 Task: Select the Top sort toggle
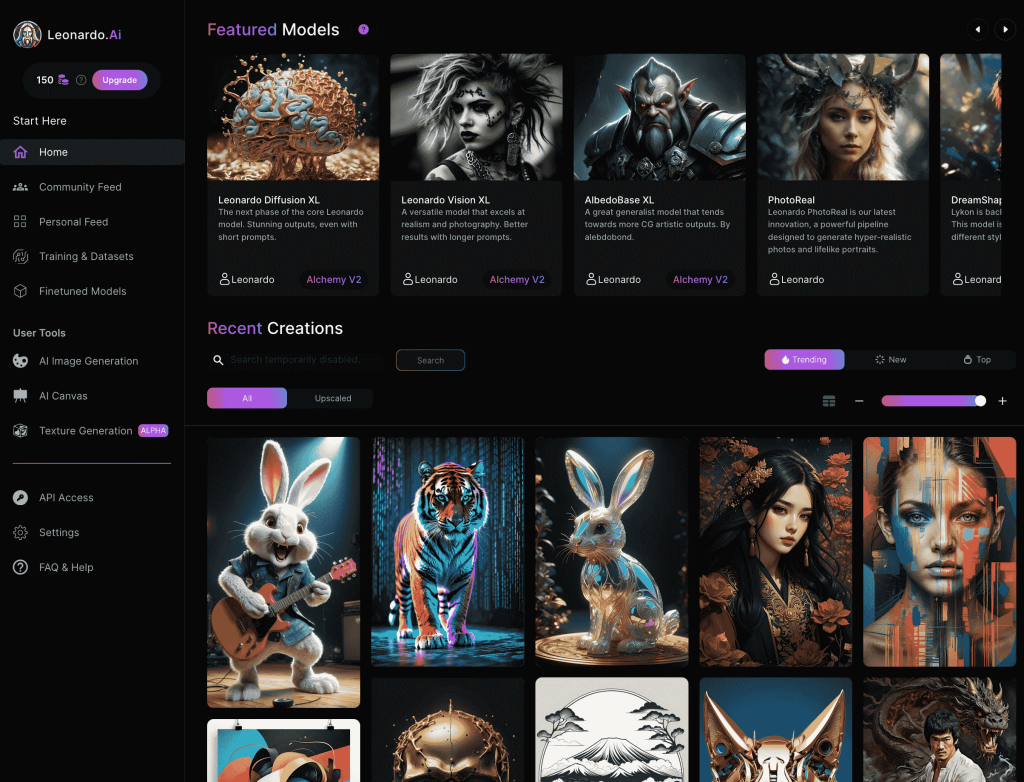(x=977, y=359)
